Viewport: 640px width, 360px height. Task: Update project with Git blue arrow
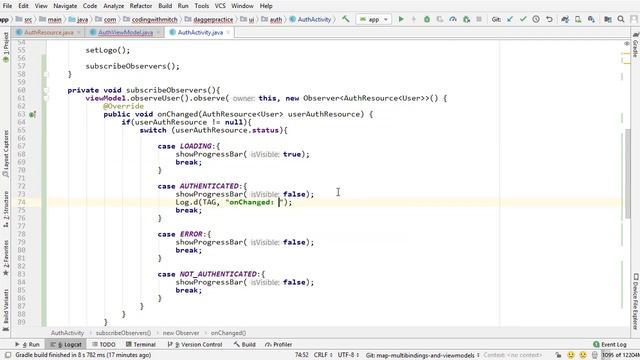point(510,19)
